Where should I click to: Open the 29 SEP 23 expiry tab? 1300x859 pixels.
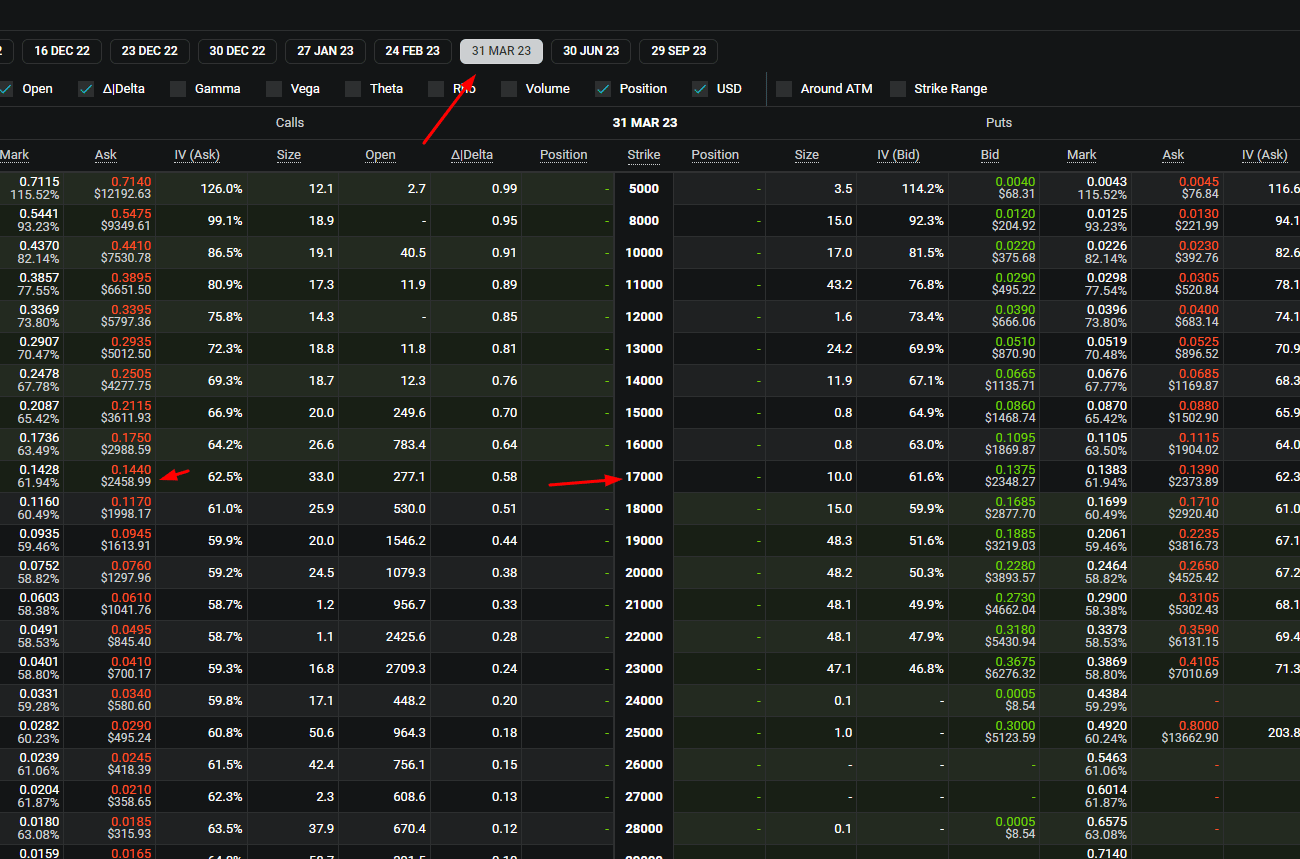(x=678, y=51)
